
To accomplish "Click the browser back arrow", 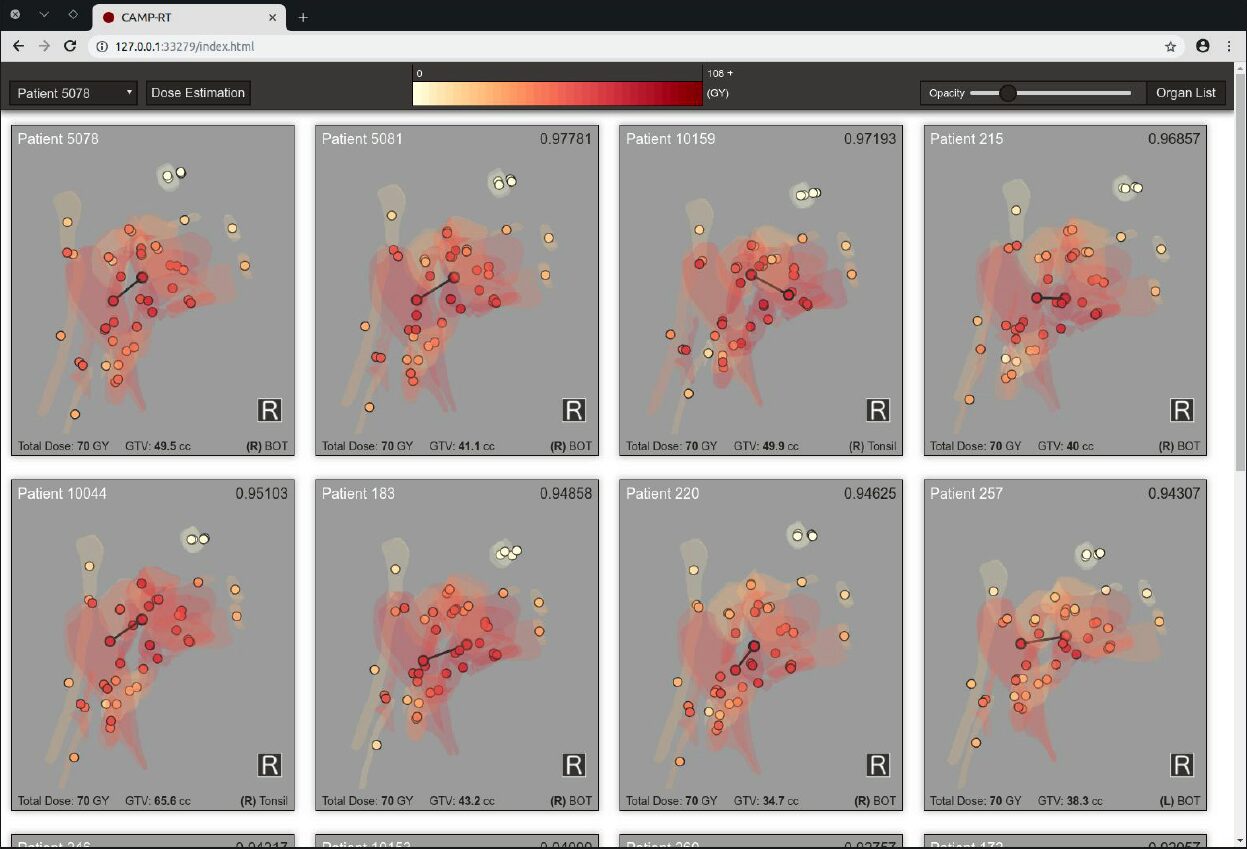I will [x=18, y=46].
